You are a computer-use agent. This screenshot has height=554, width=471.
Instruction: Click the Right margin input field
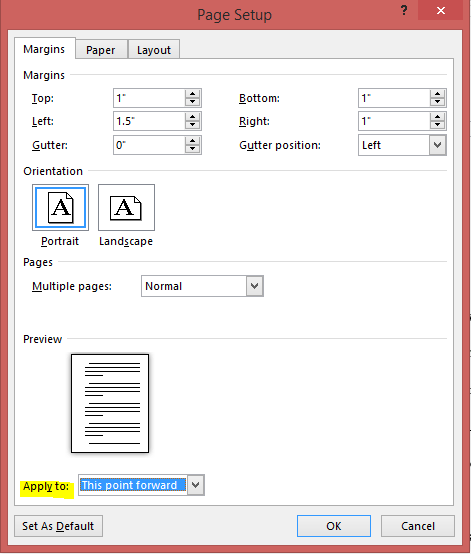click(x=394, y=121)
